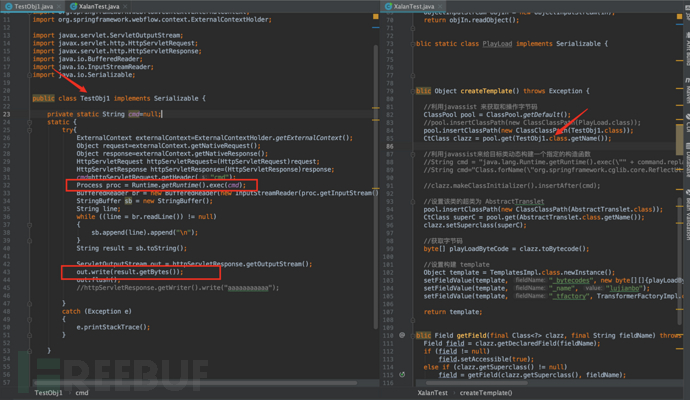Screen dimensions: 690x400
Task: Click TestObj1 class name in declaration
Action: point(95,99)
